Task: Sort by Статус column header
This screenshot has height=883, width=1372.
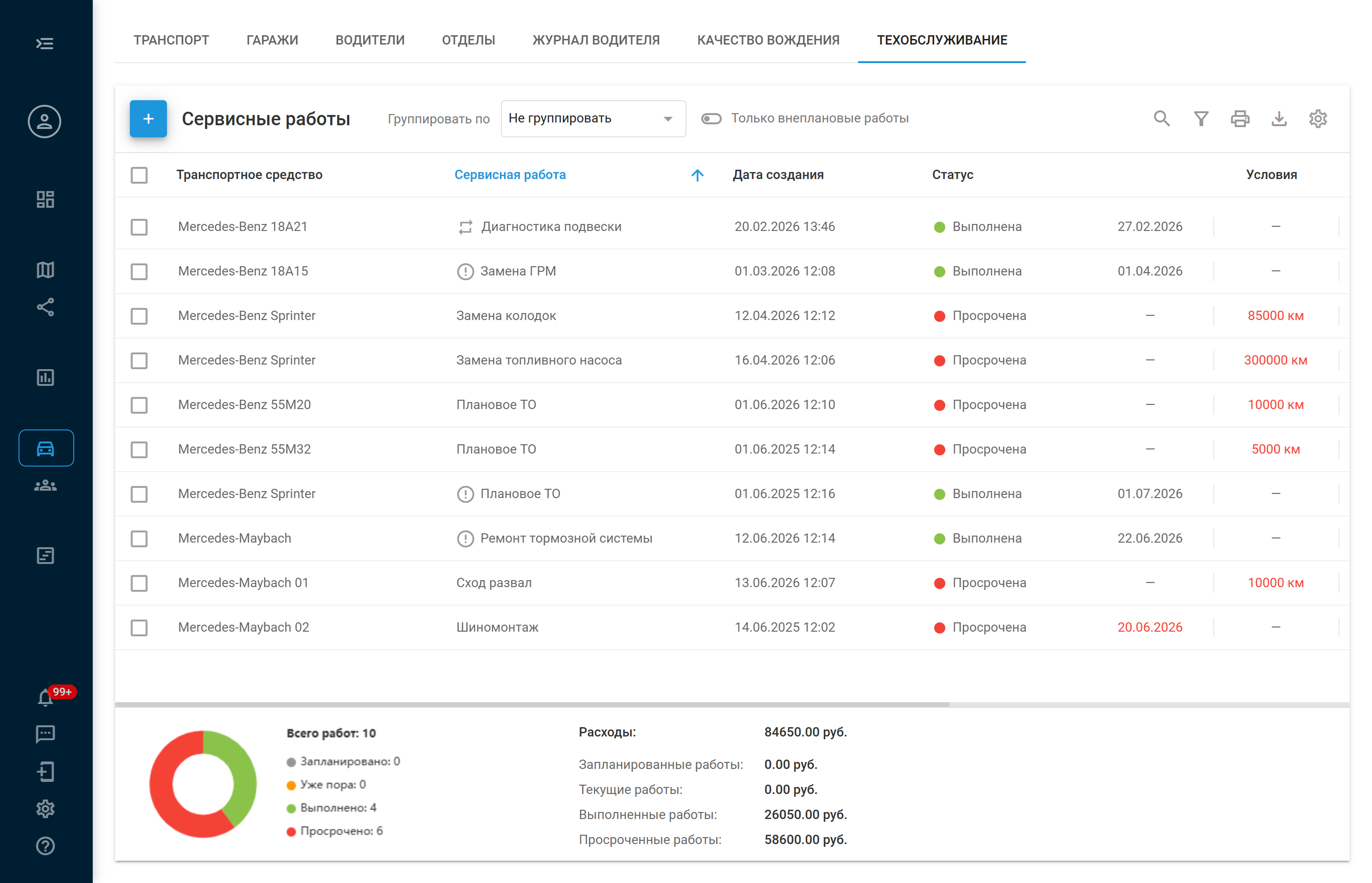Action: (x=952, y=175)
